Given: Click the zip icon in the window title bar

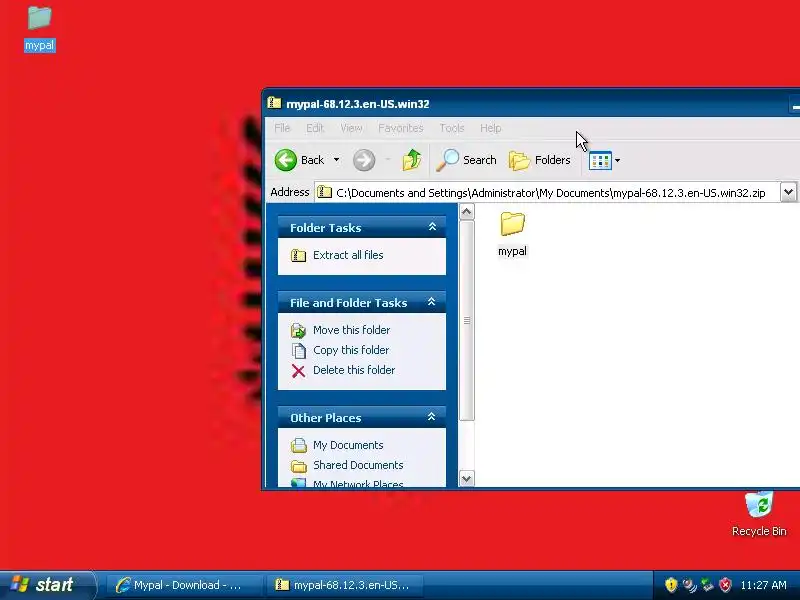Looking at the screenshot, I should click(274, 103).
